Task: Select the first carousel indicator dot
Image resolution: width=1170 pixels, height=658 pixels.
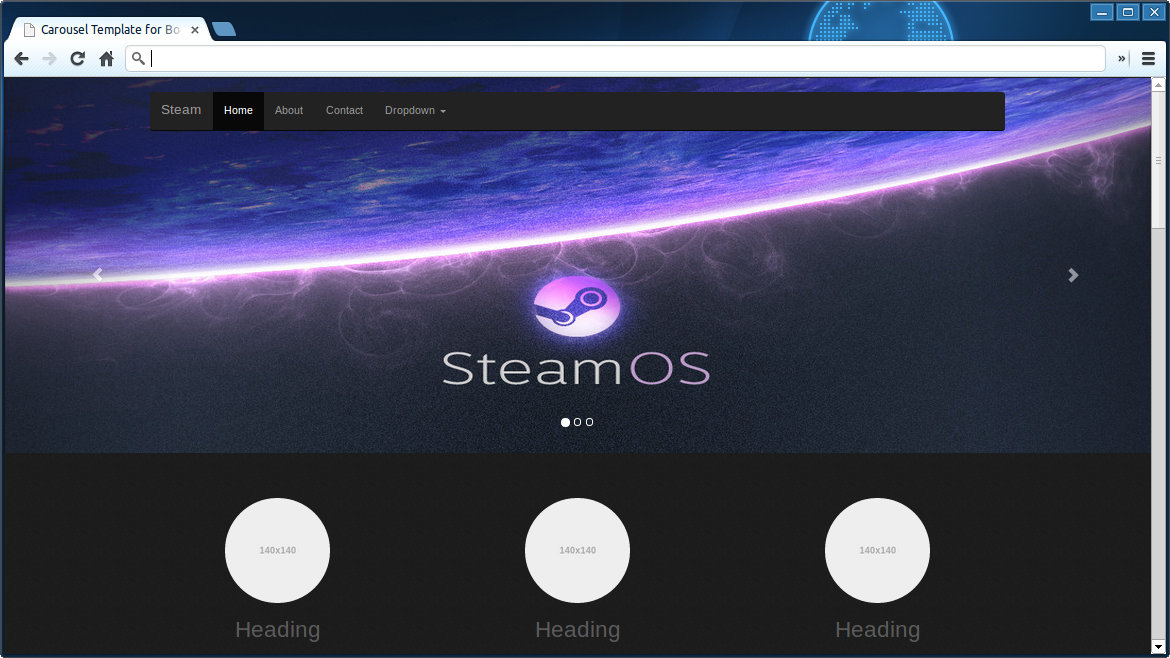Action: click(566, 422)
